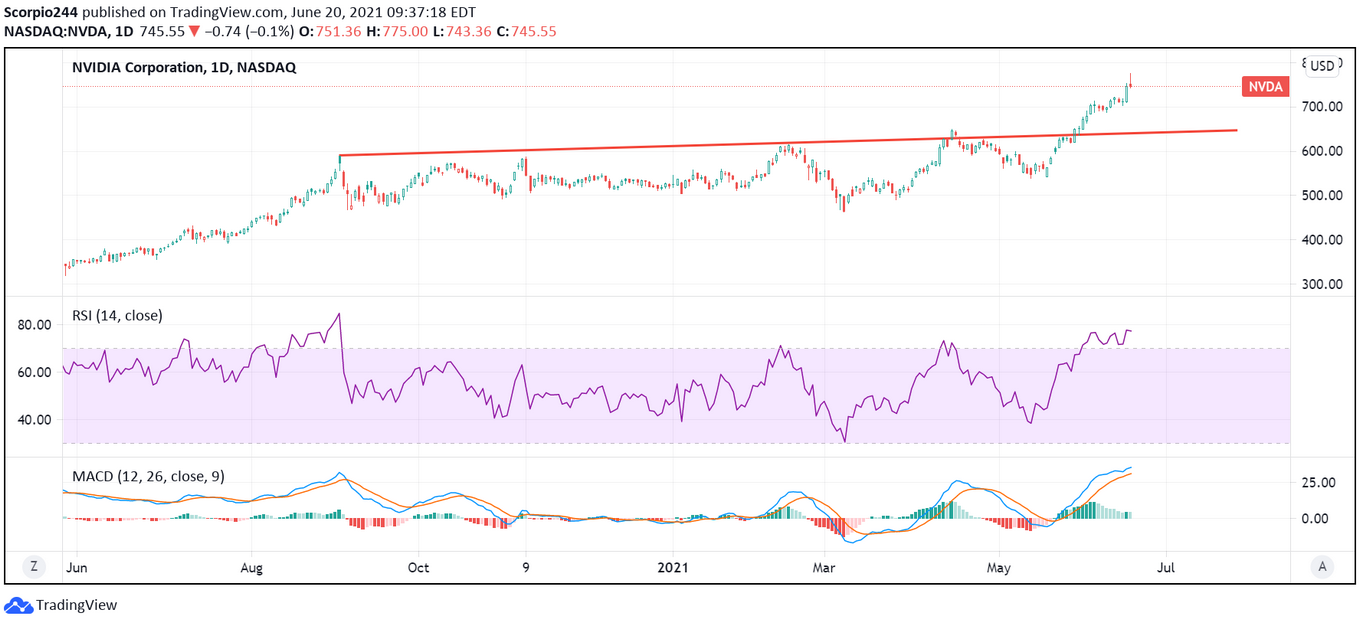Image resolution: width=1360 pixels, height=618 pixels.
Task: Click the TradingView logo at bottom
Action: point(61,605)
